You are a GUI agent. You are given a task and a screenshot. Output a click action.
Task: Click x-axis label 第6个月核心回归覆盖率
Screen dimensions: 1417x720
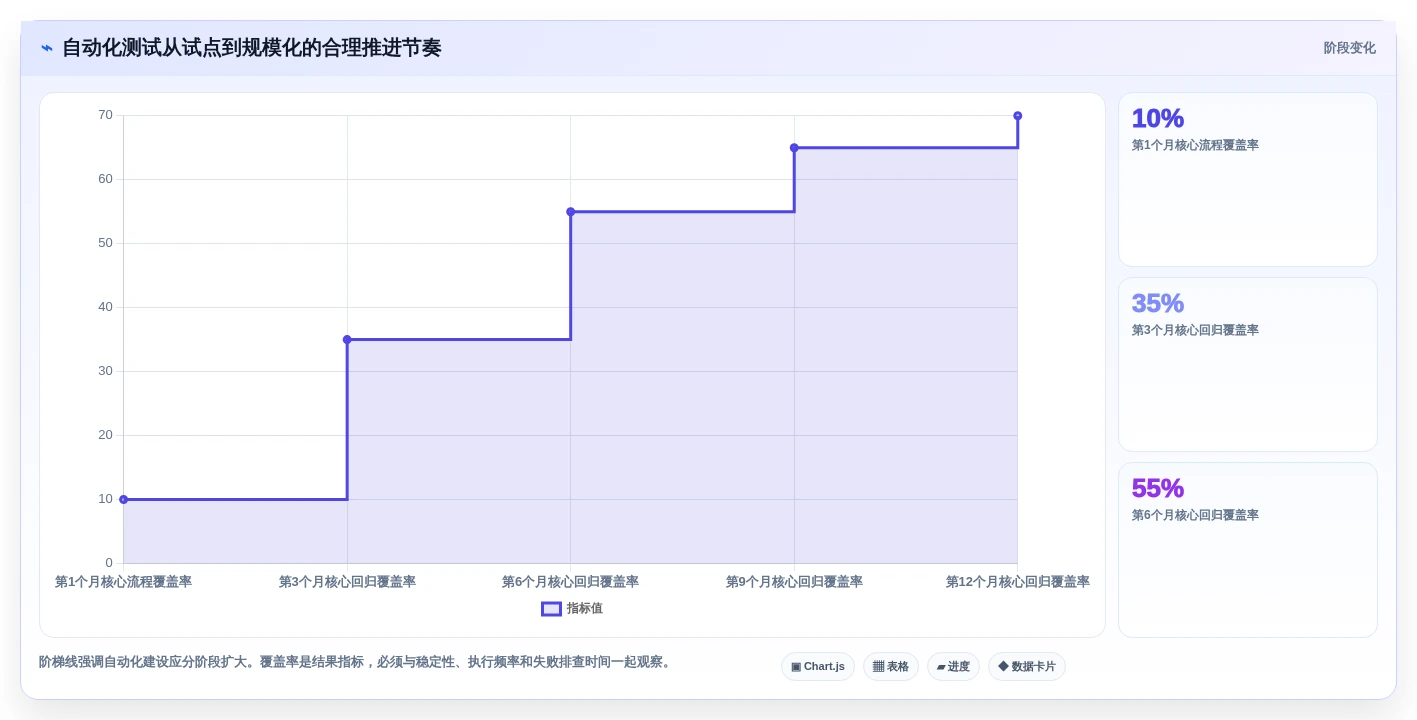(570, 582)
